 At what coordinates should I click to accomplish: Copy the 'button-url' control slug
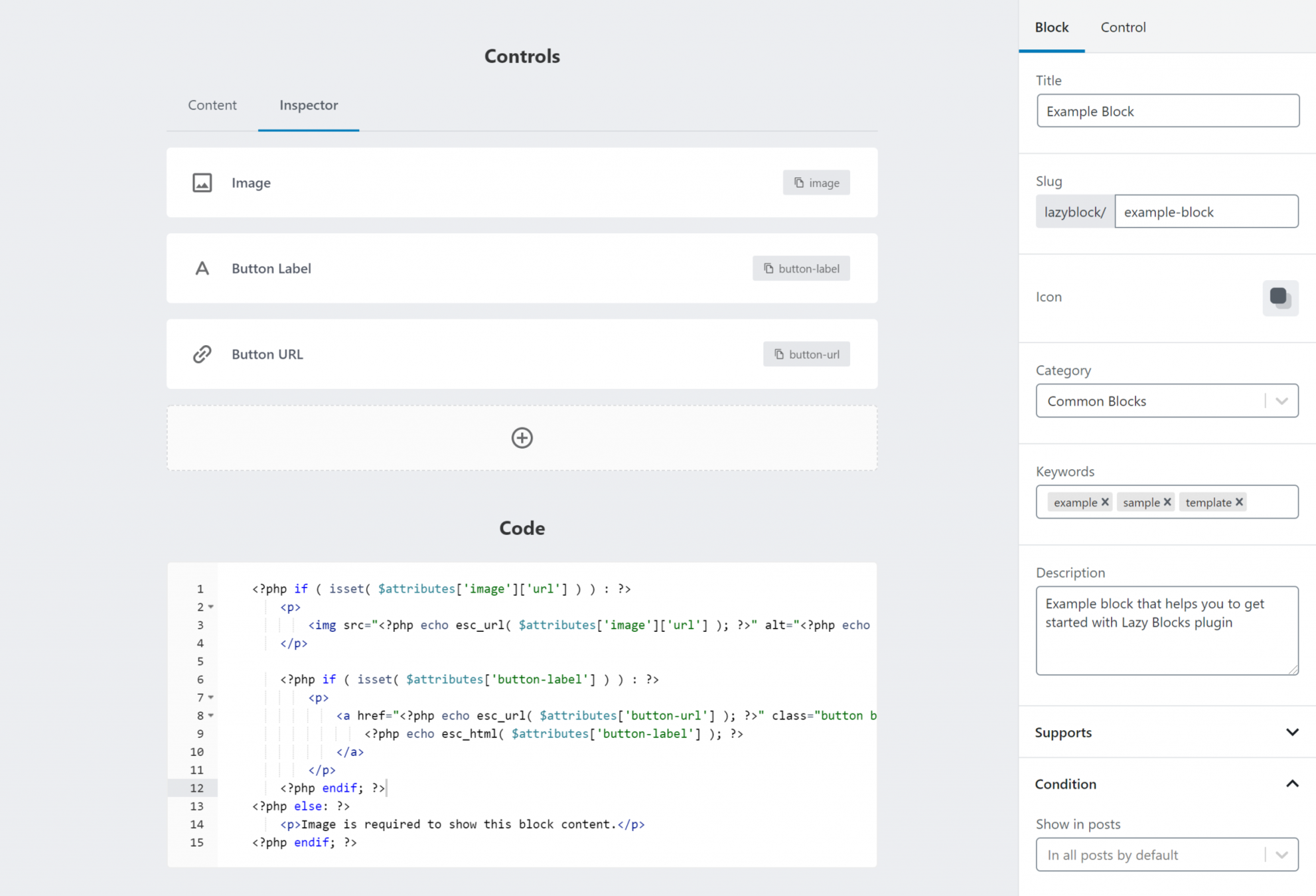coord(806,354)
